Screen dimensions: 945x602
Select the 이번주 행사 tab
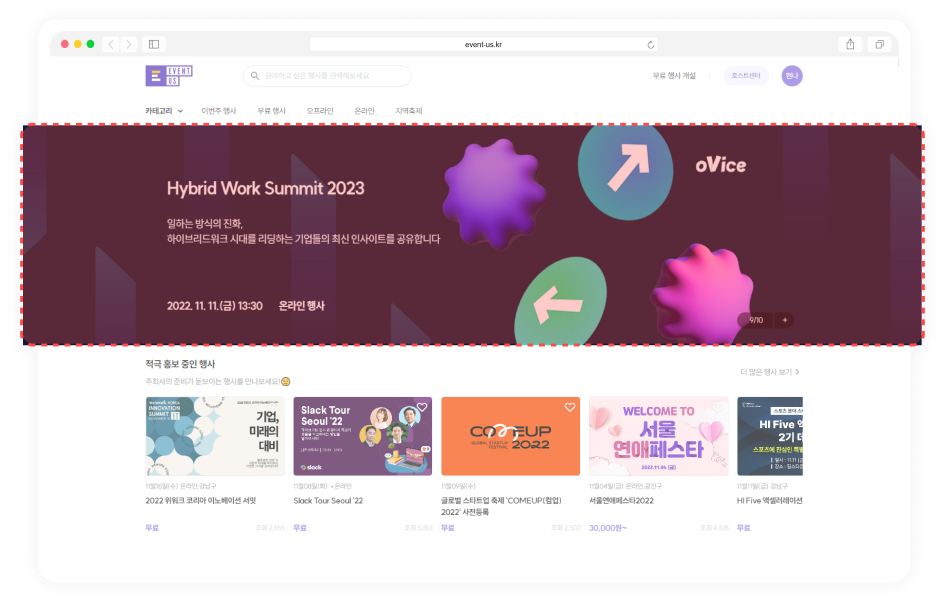pyautogui.click(x=219, y=111)
